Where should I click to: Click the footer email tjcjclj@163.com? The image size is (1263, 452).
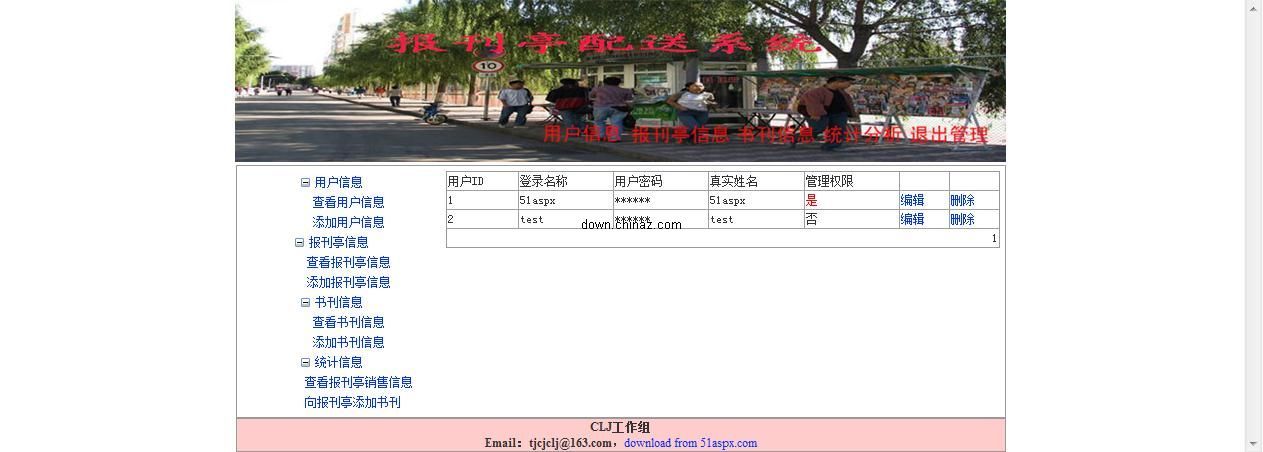click(570, 443)
